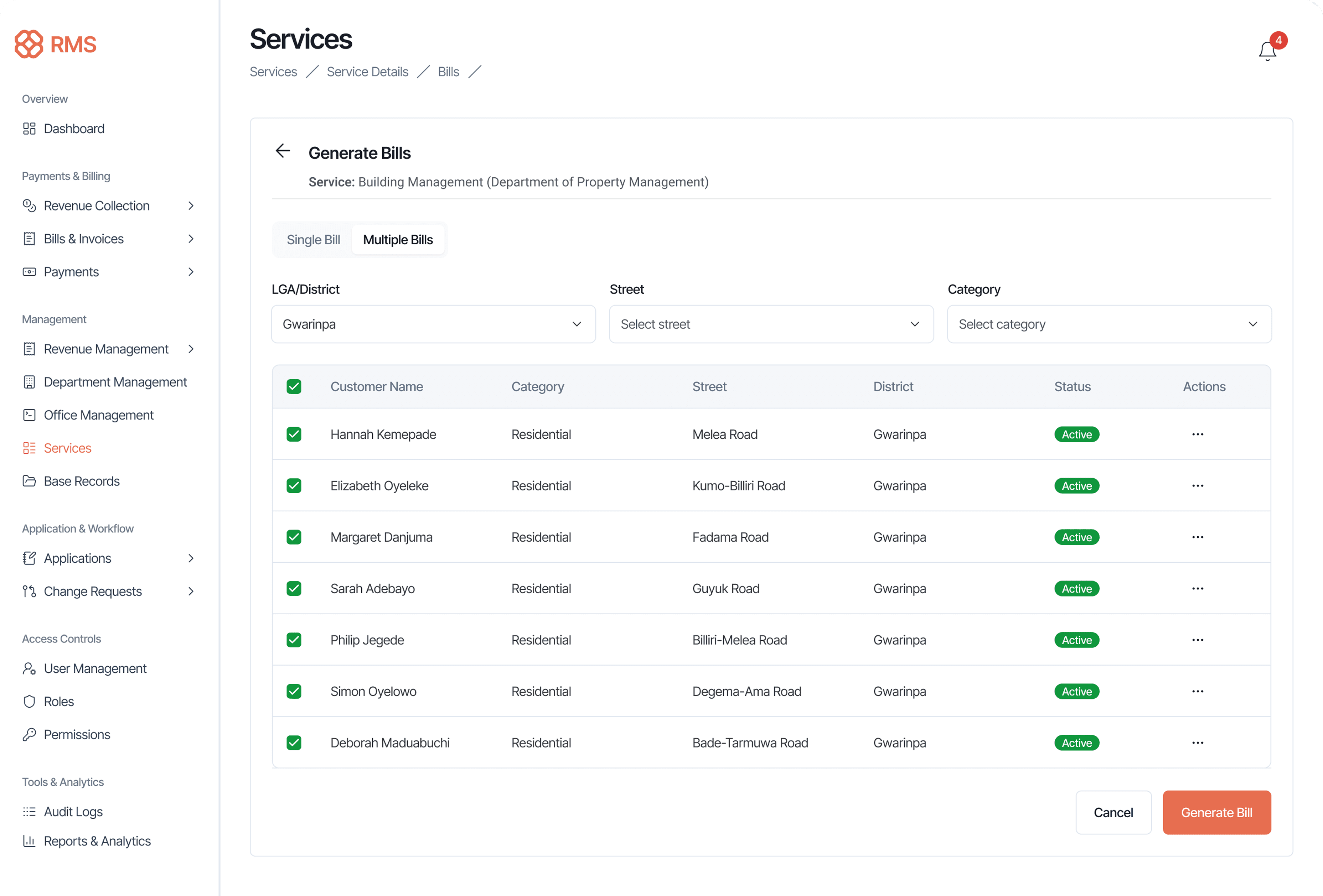Open actions menu for Deborah Maduabuchi
Image resolution: width=1323 pixels, height=896 pixels.
pyautogui.click(x=1198, y=743)
